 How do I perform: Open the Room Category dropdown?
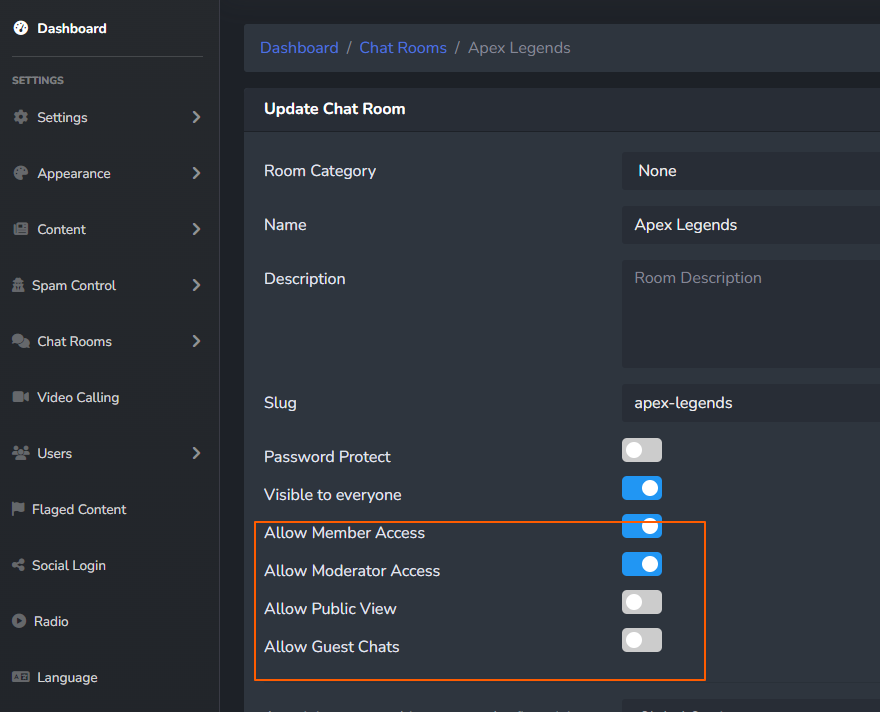[x=750, y=171]
